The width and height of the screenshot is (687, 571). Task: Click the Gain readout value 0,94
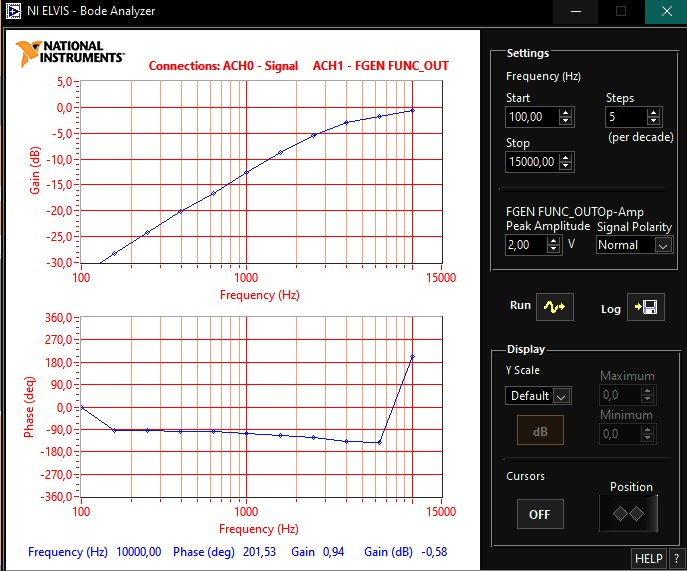[x=333, y=552]
